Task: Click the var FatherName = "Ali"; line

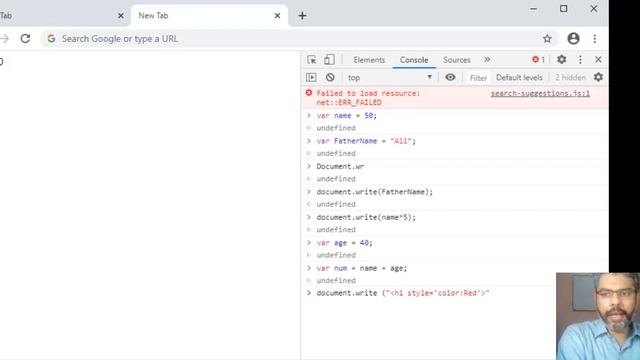Action: (366, 141)
